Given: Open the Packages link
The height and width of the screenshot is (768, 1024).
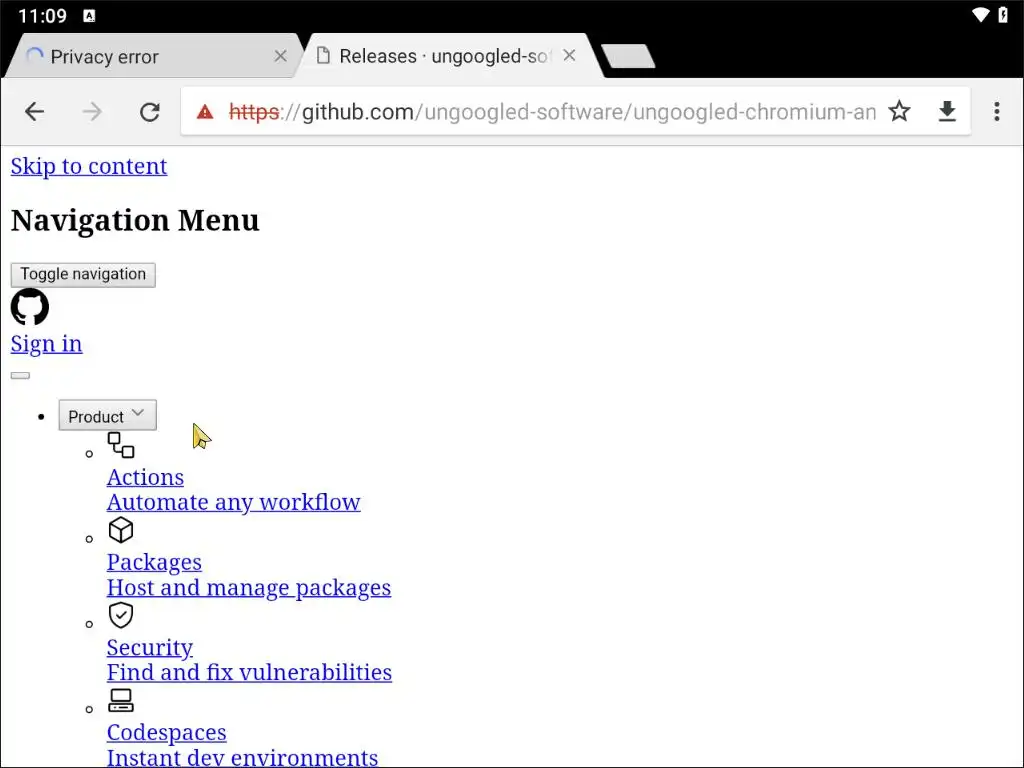Looking at the screenshot, I should pyautogui.click(x=154, y=562).
